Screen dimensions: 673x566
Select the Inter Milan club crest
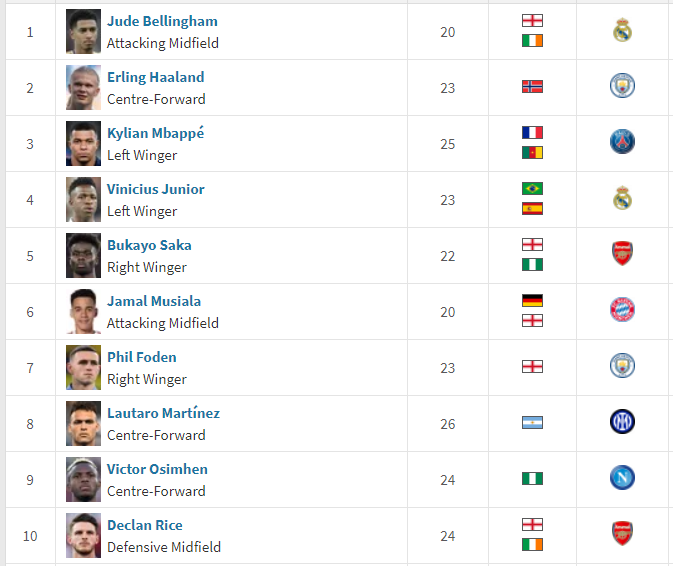(622, 421)
